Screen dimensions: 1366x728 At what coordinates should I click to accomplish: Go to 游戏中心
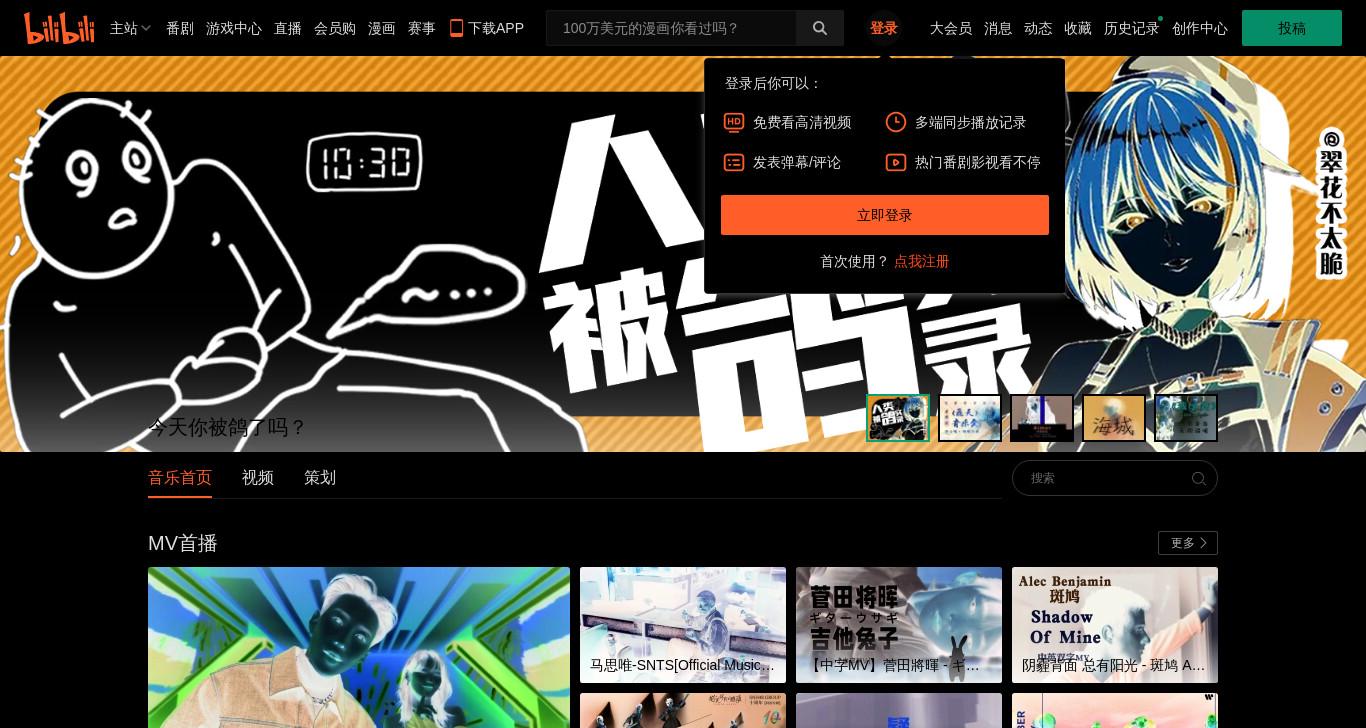pyautogui.click(x=234, y=28)
